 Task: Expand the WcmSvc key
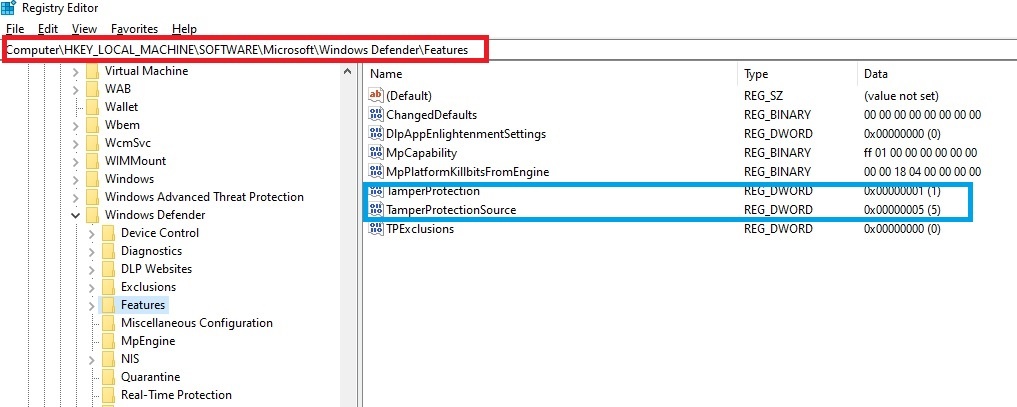coord(76,143)
